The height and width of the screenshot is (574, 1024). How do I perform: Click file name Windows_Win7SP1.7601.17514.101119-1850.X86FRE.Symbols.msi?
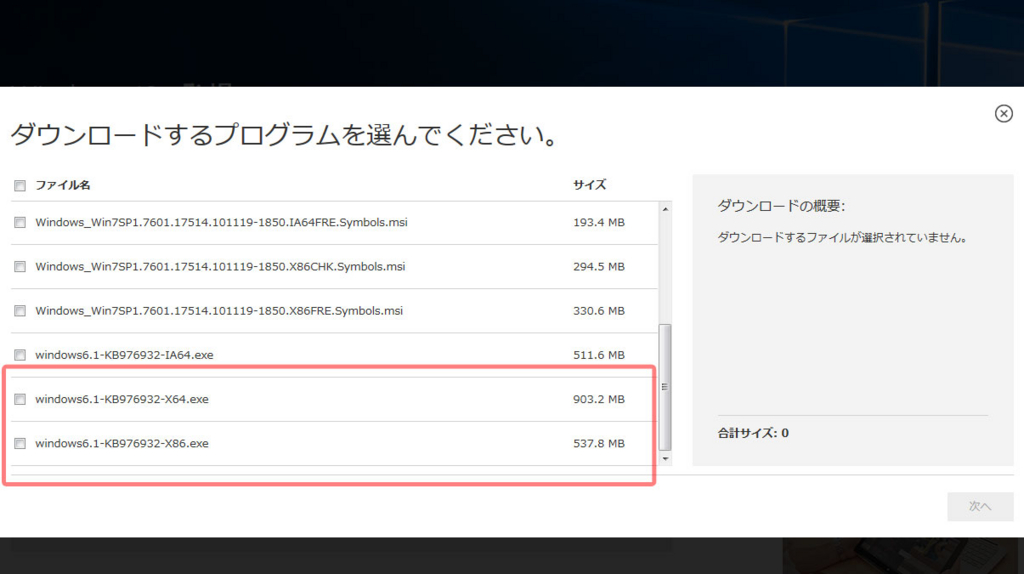pyautogui.click(x=219, y=311)
